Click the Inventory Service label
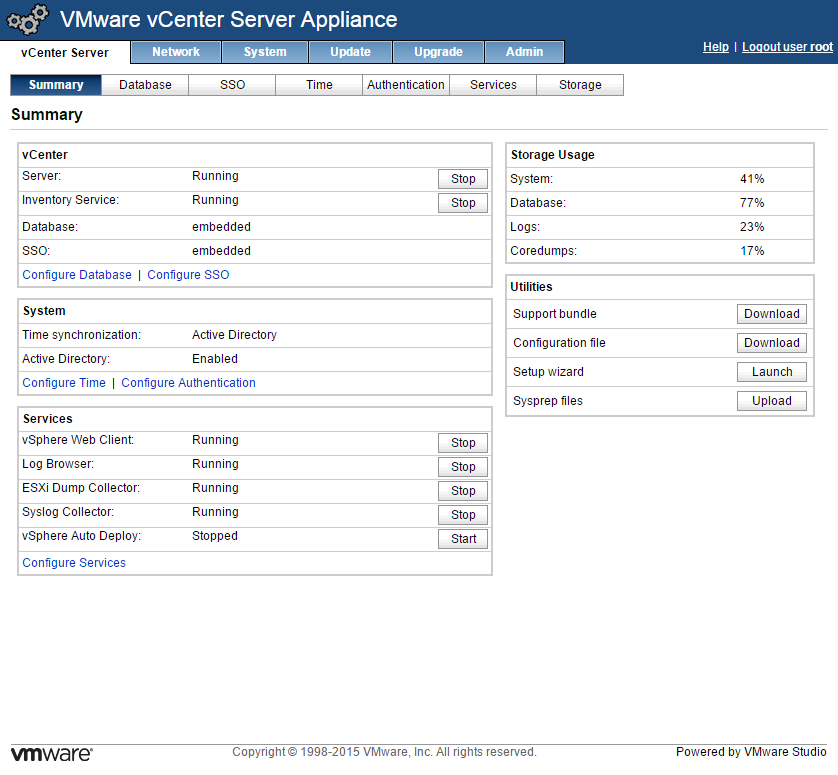 click(71, 200)
